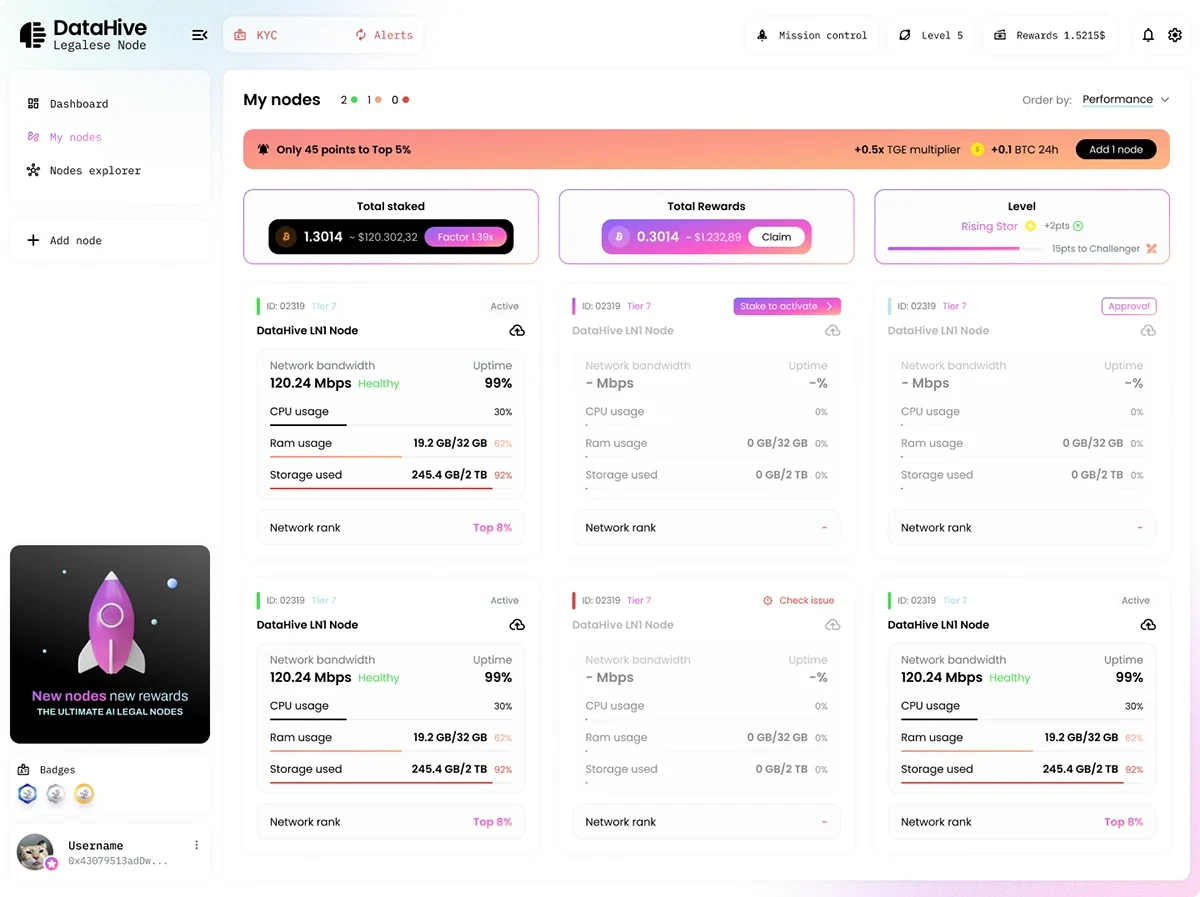Click the ~ $1.232,89 rewards value
This screenshot has width=1200, height=897.
(x=714, y=237)
